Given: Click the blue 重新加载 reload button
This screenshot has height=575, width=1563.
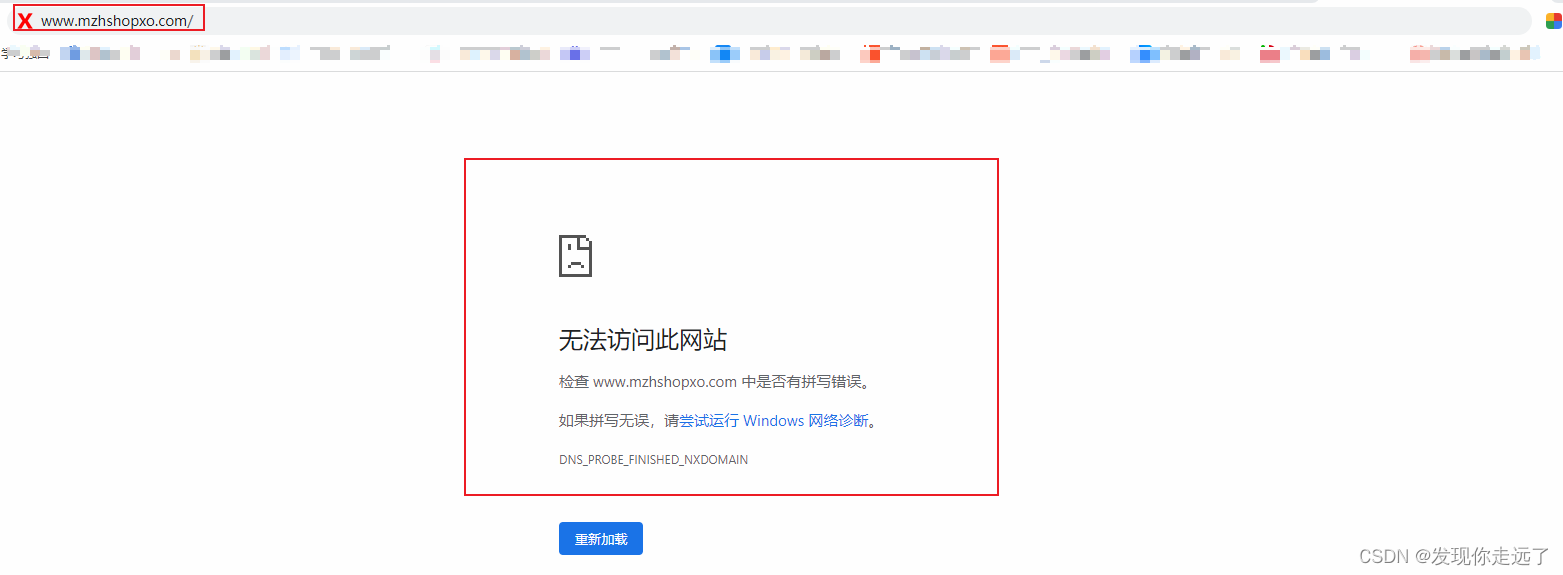Looking at the screenshot, I should click(601, 538).
